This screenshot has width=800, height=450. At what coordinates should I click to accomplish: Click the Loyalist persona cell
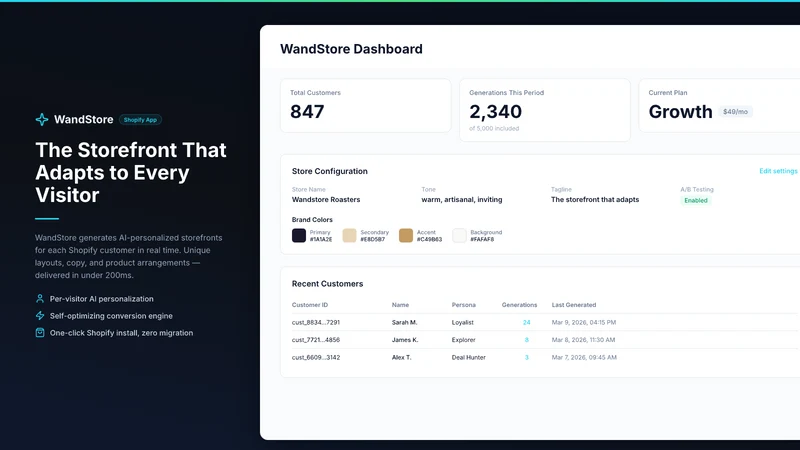(463, 322)
